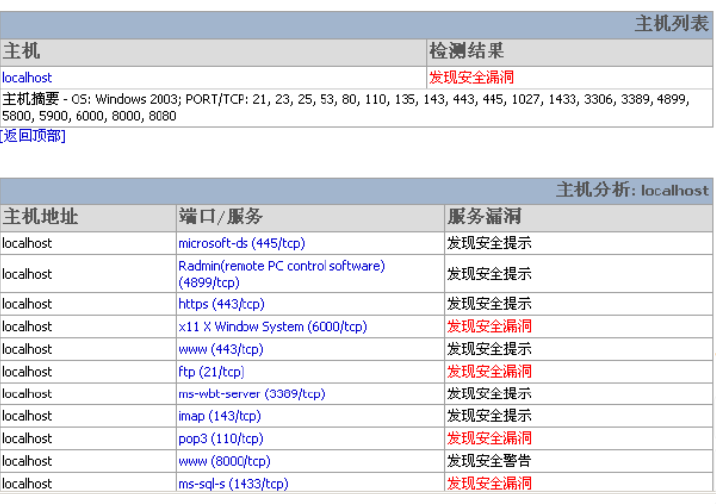
Task: Click 发现安全漏洞 in the x11 row
Action: (489, 327)
